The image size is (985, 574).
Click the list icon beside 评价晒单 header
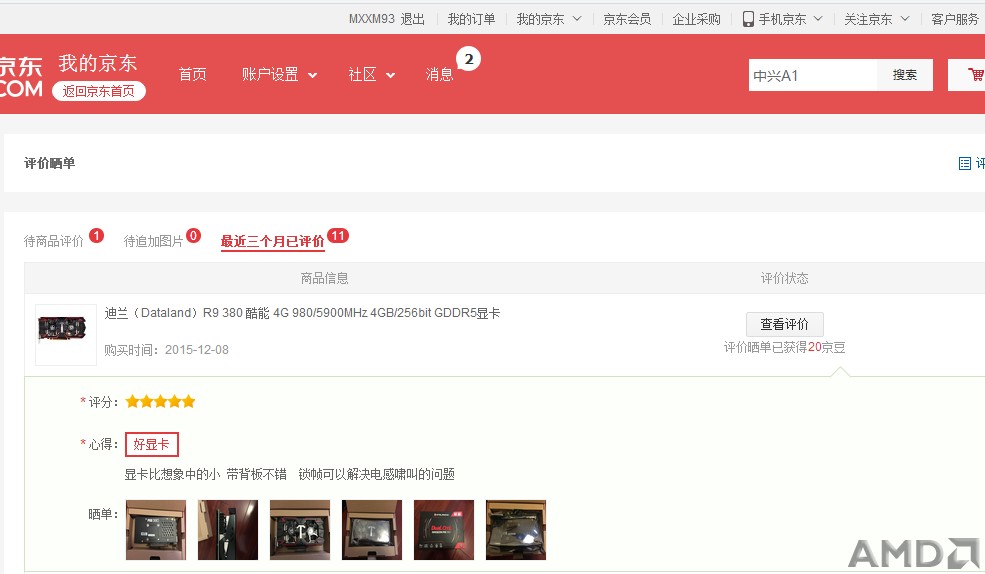pos(965,163)
